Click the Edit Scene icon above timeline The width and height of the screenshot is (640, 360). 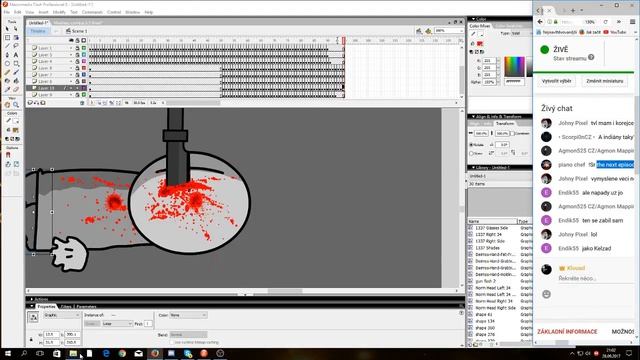pyautogui.click(x=419, y=31)
